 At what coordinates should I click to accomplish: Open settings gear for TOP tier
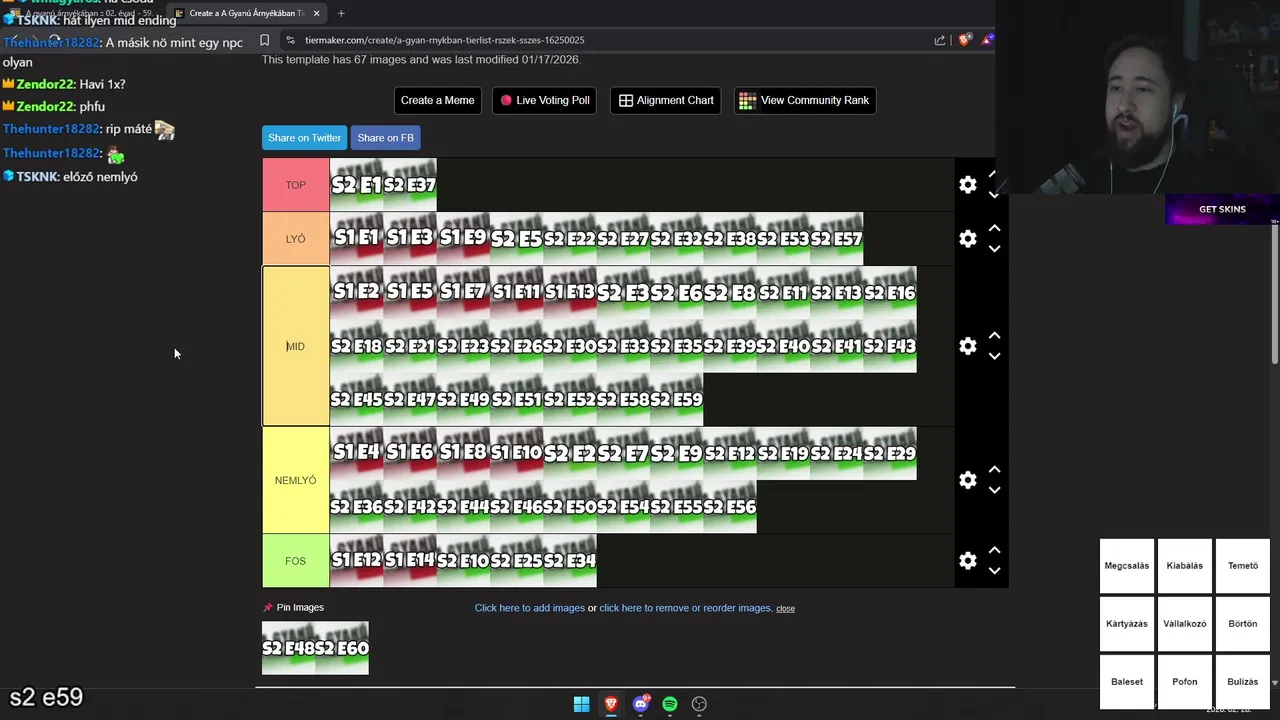click(x=967, y=185)
